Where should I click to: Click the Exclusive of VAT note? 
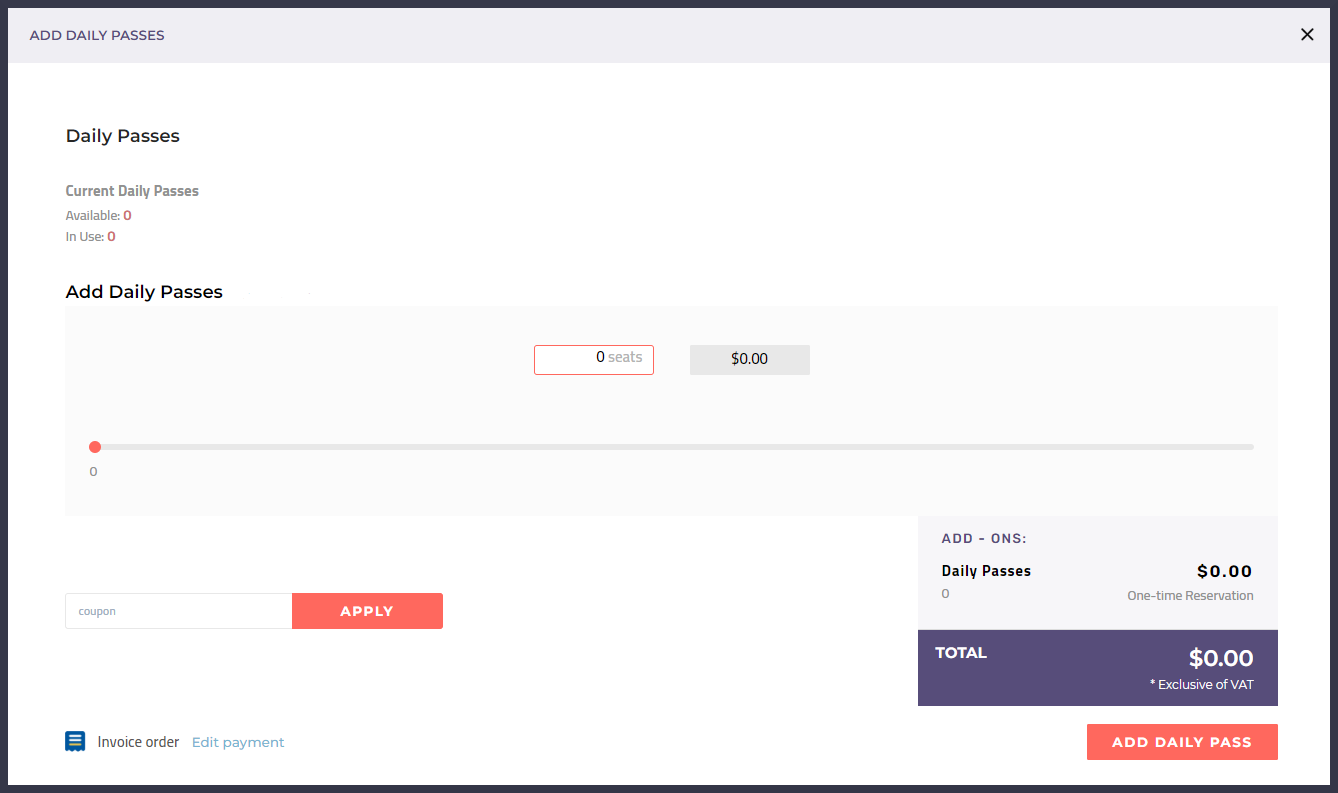click(x=1201, y=685)
